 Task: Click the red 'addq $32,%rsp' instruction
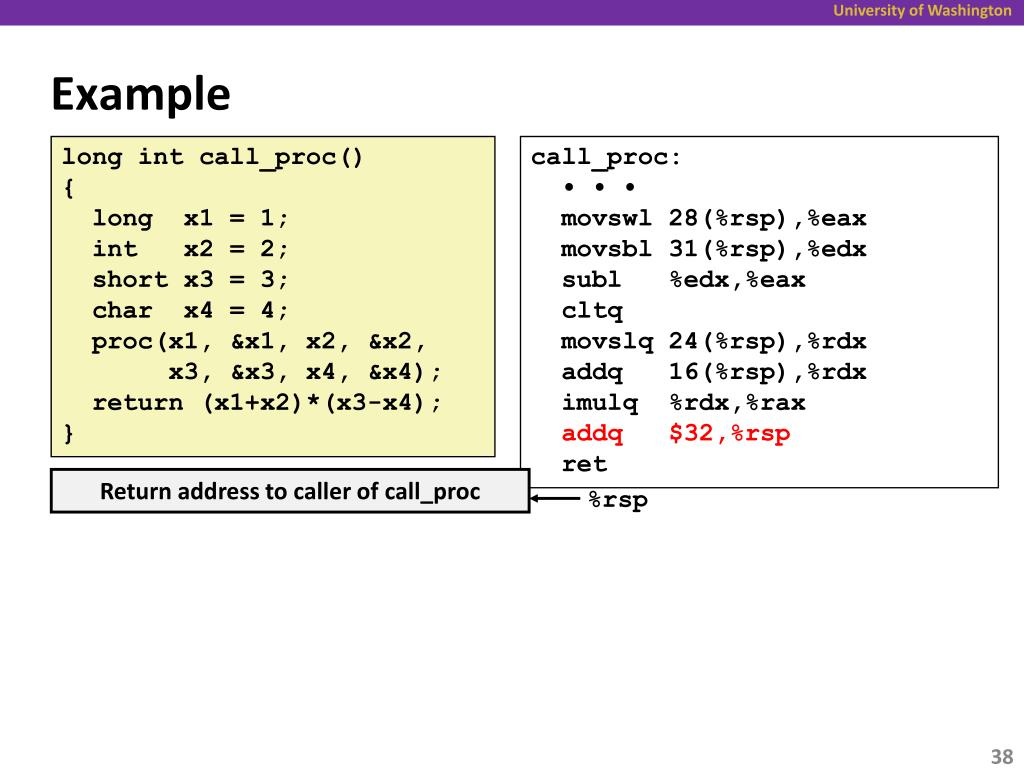tap(676, 433)
